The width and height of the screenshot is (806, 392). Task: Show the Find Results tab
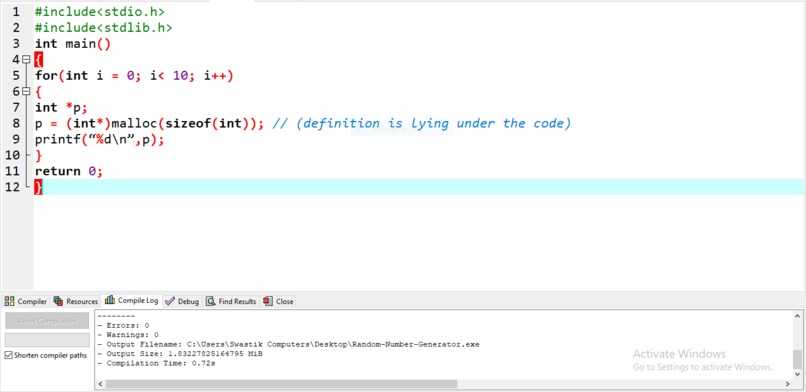231,302
